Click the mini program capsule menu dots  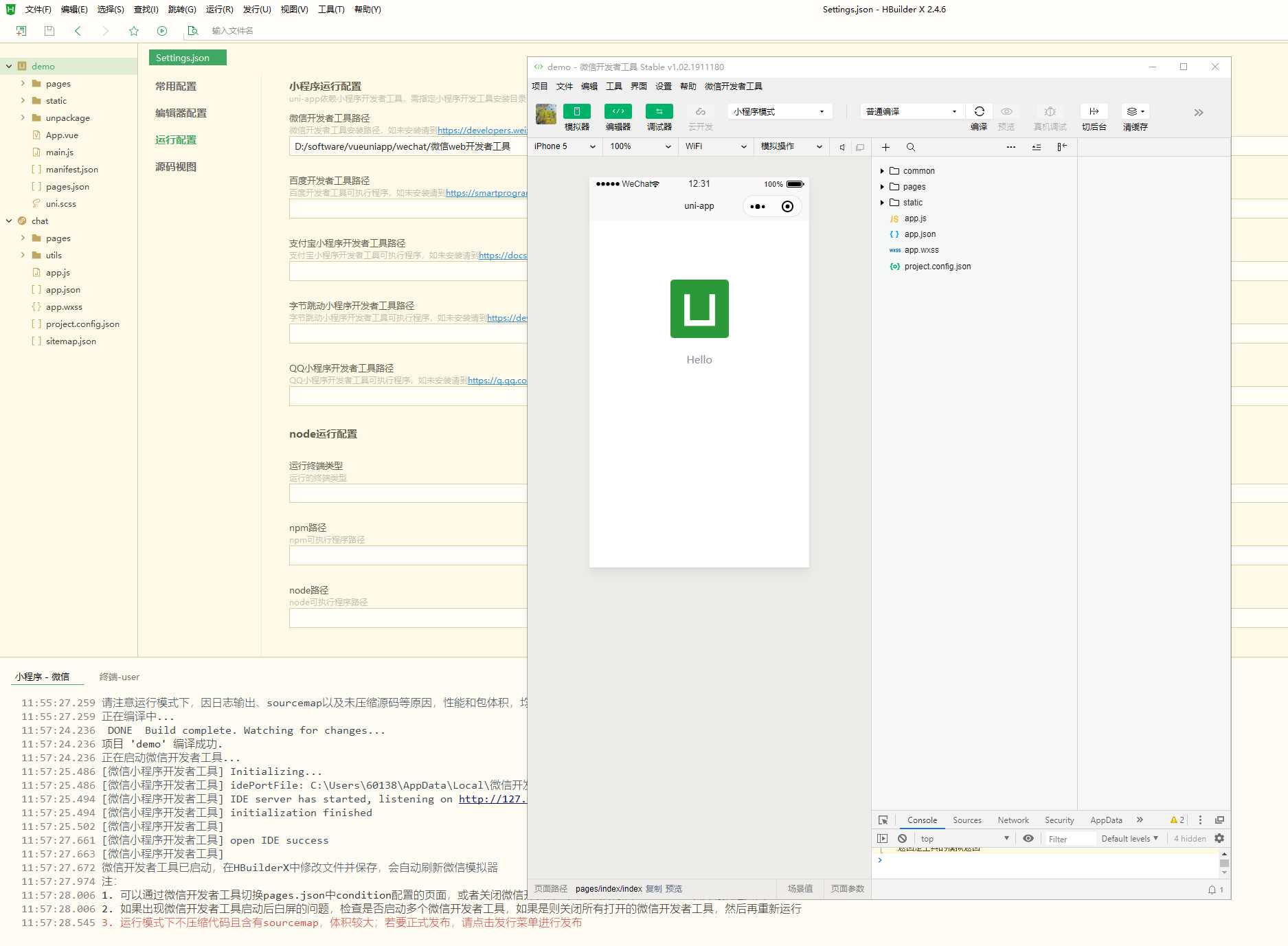click(x=758, y=206)
